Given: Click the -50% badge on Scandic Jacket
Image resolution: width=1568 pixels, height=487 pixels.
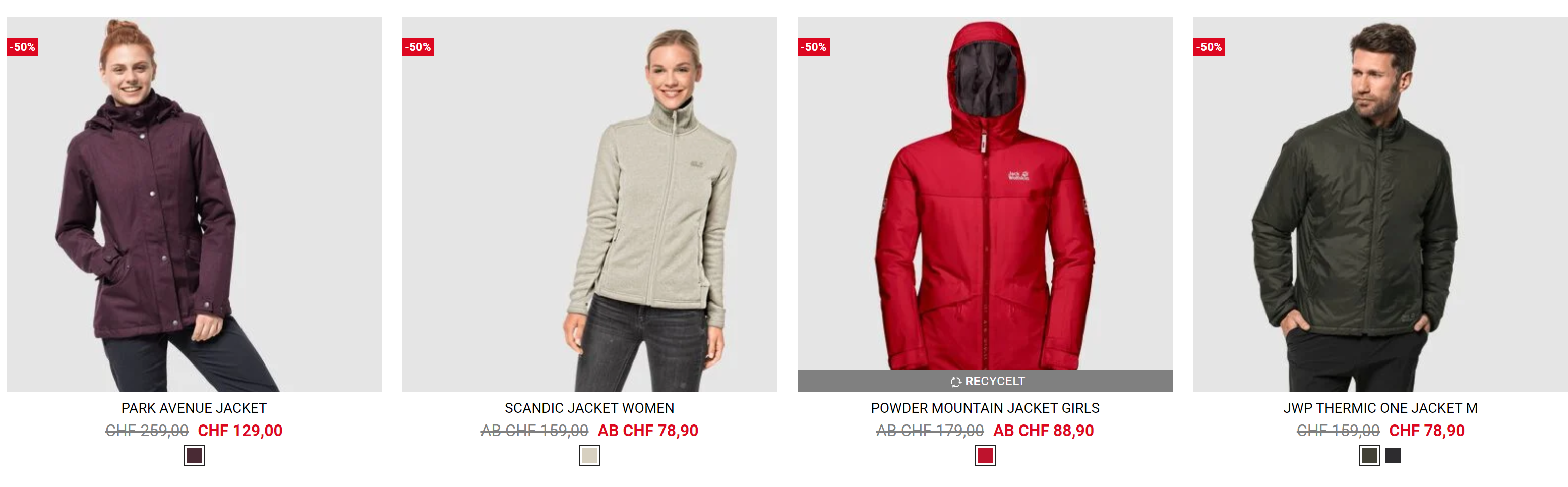Looking at the screenshot, I should 417,47.
